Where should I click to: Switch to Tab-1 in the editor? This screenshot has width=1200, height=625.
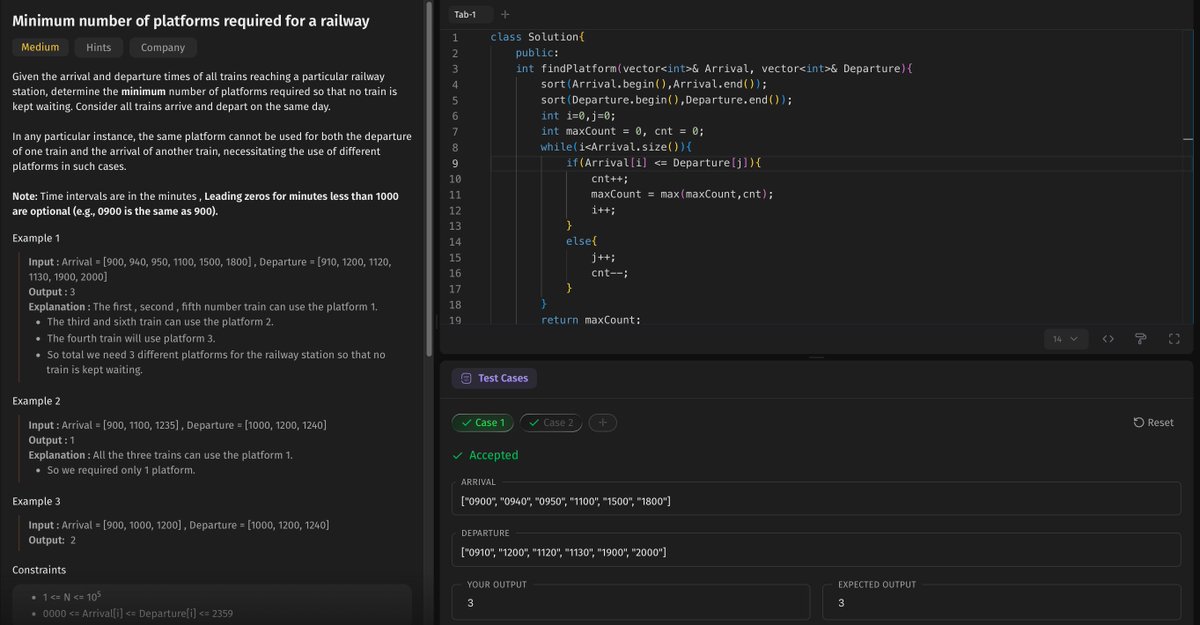(465, 14)
